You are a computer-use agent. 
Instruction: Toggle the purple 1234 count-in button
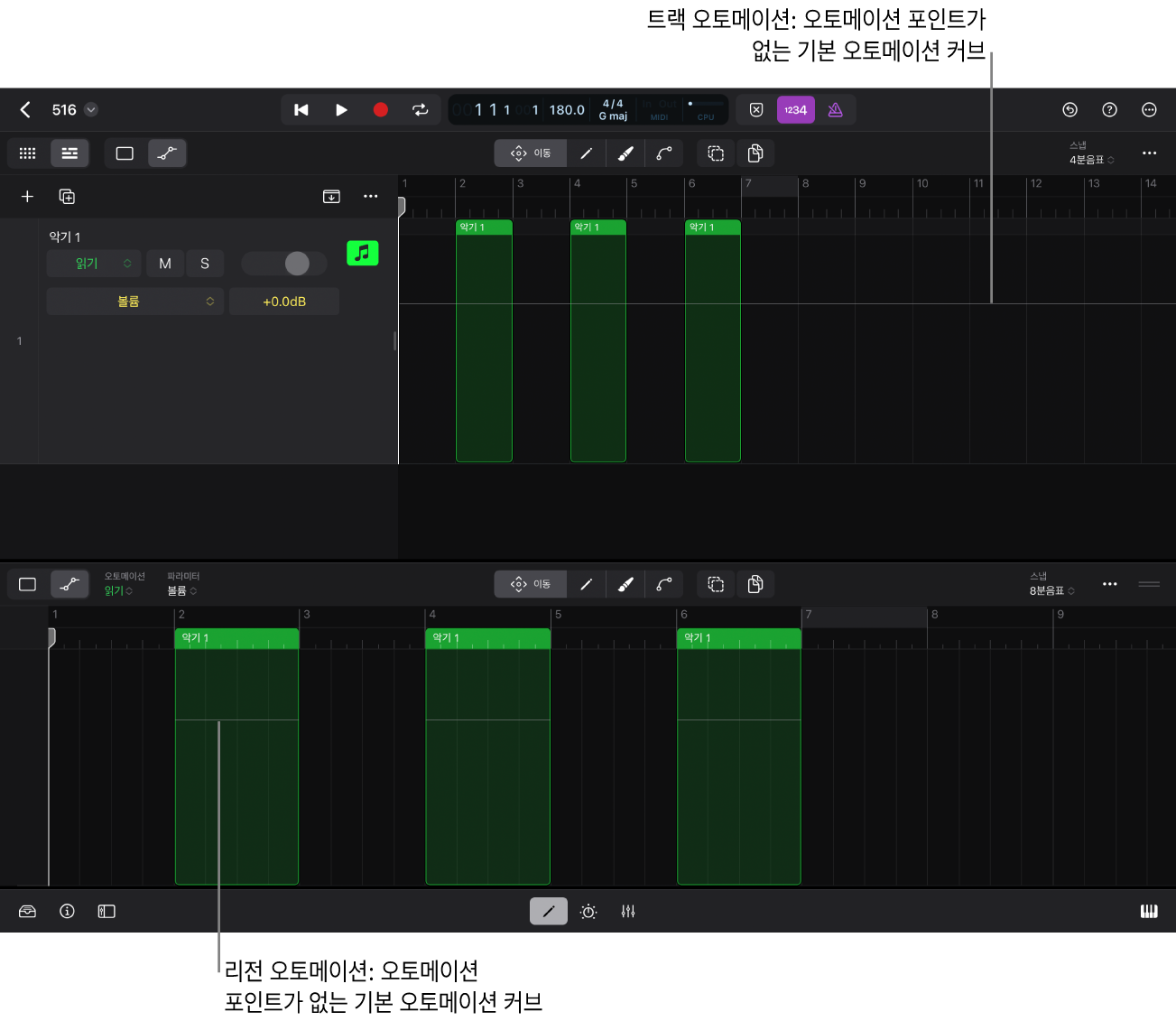click(796, 110)
